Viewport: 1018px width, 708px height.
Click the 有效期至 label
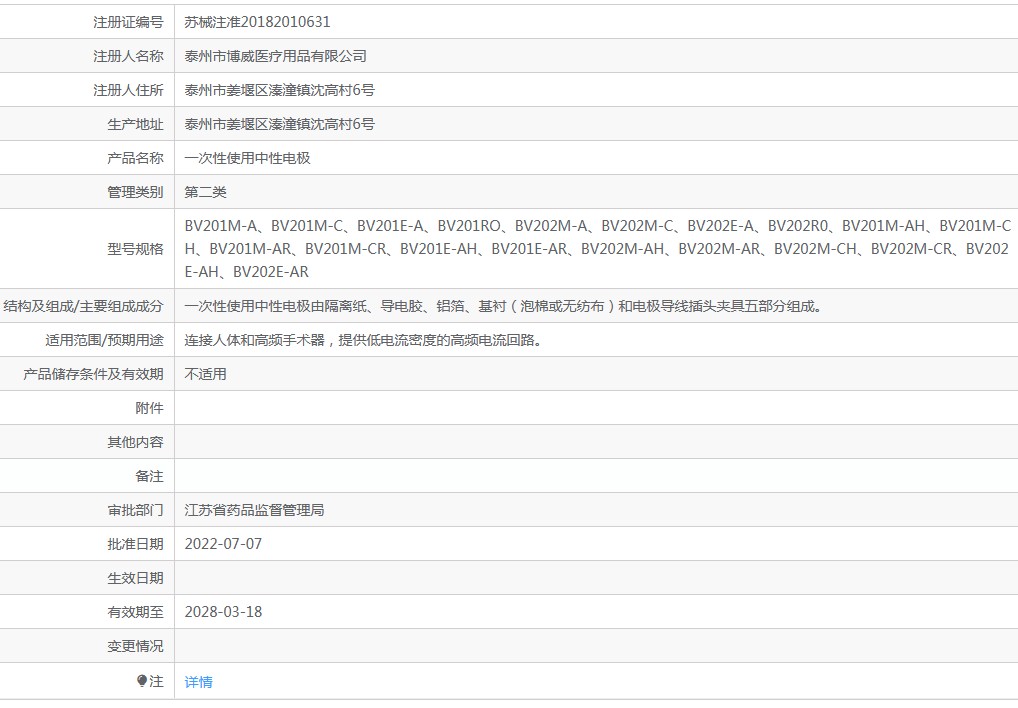(x=135, y=612)
